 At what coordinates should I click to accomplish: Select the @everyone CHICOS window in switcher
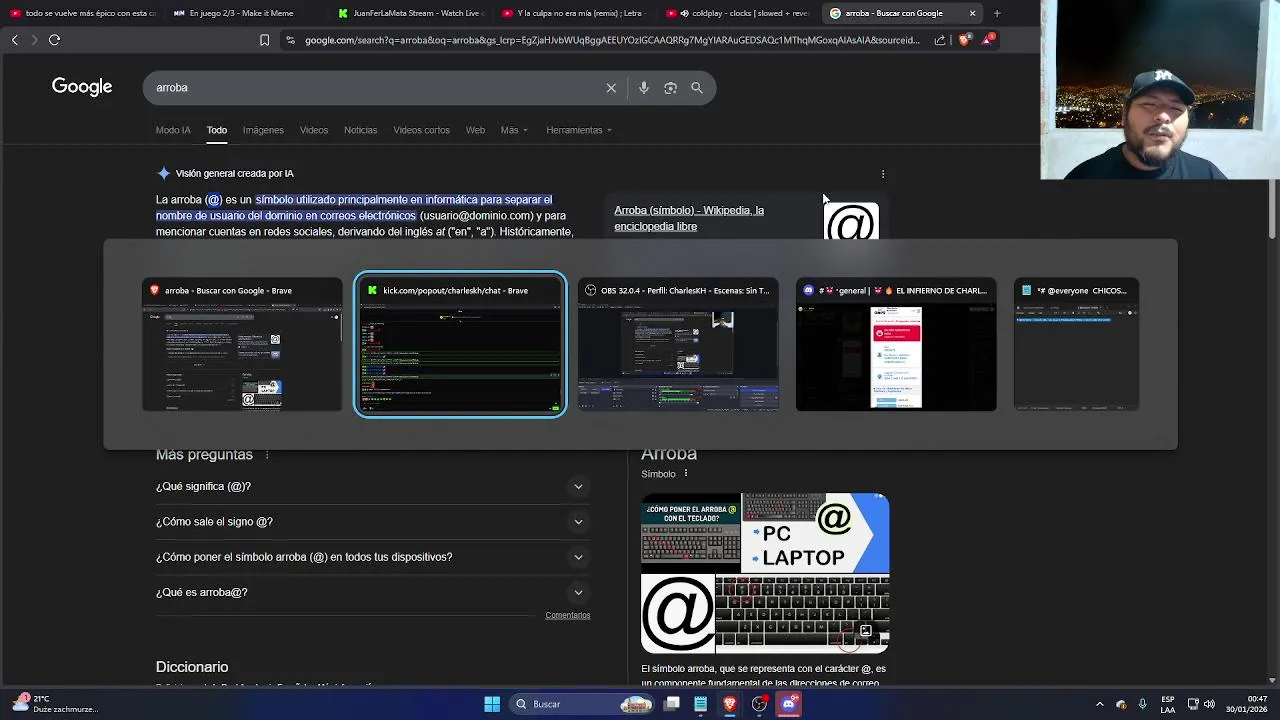click(x=1076, y=345)
